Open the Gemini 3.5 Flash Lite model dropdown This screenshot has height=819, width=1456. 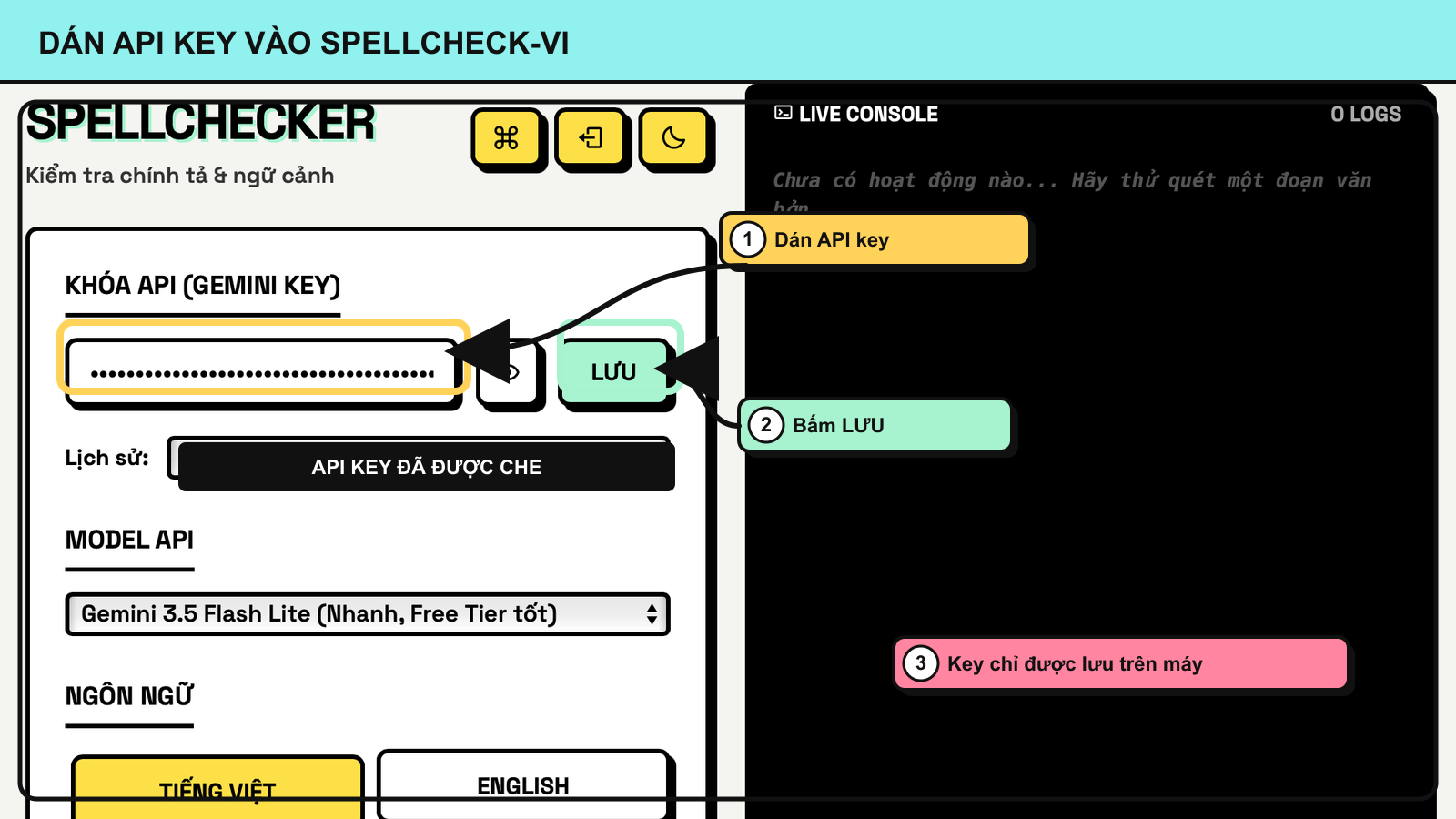click(368, 614)
